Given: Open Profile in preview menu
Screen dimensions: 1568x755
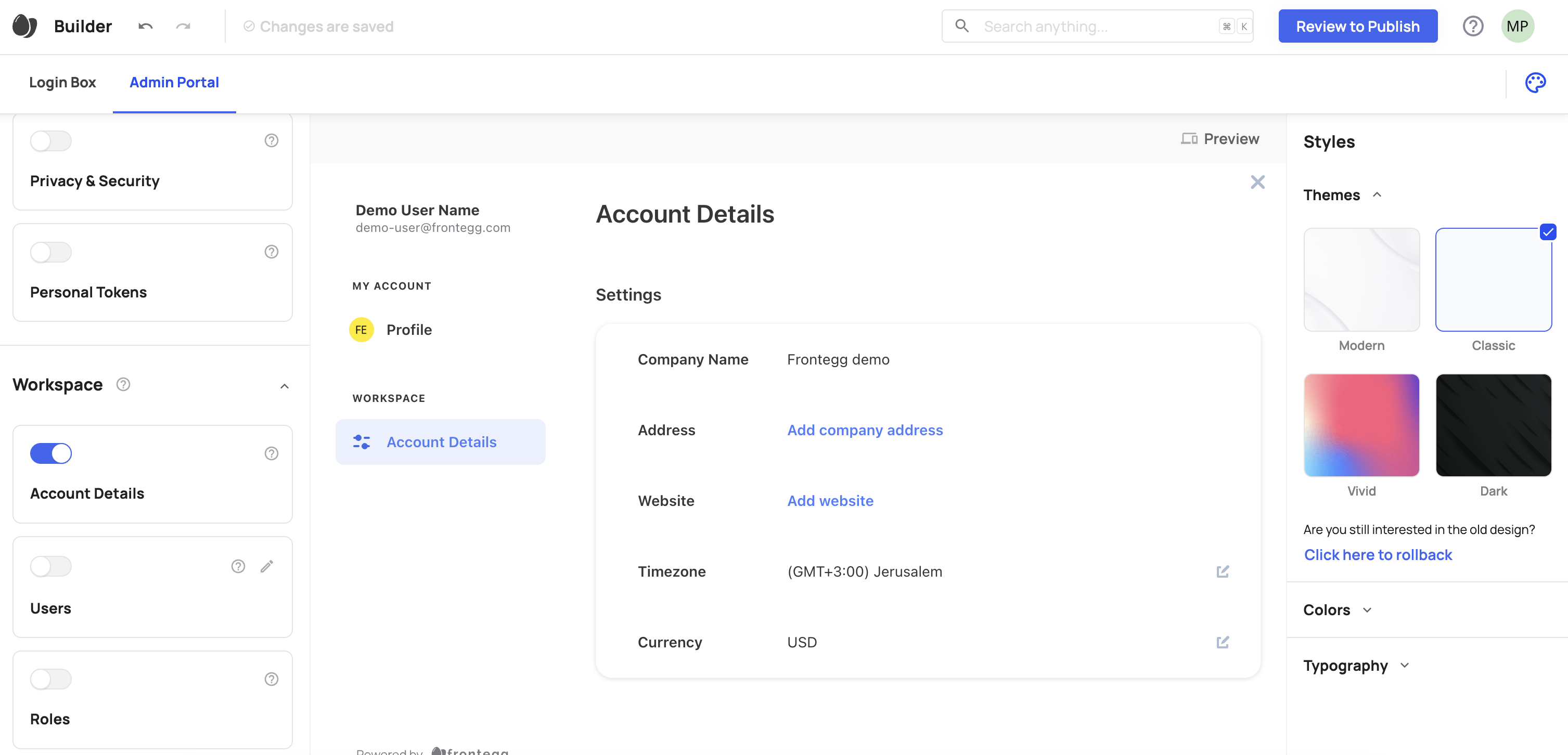Looking at the screenshot, I should (x=408, y=330).
